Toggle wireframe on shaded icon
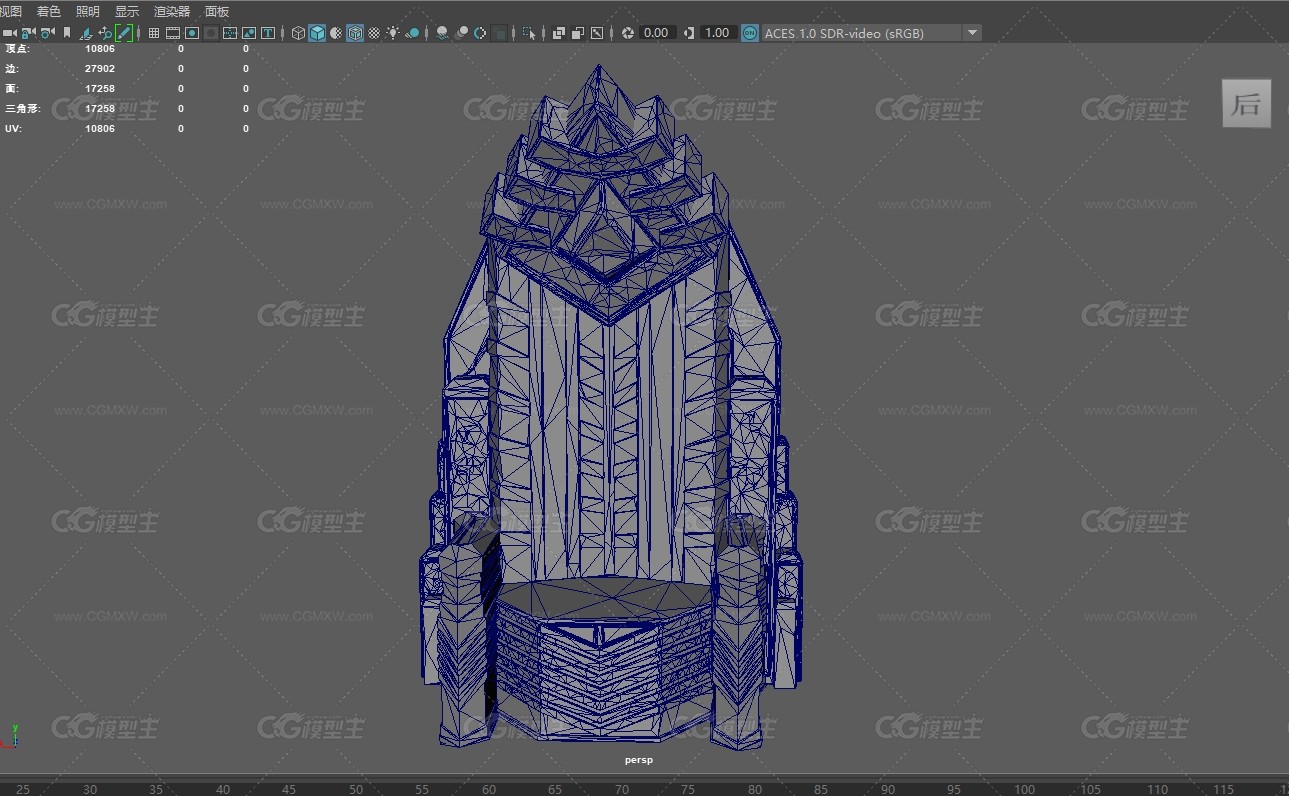1289x796 pixels. pos(355,33)
